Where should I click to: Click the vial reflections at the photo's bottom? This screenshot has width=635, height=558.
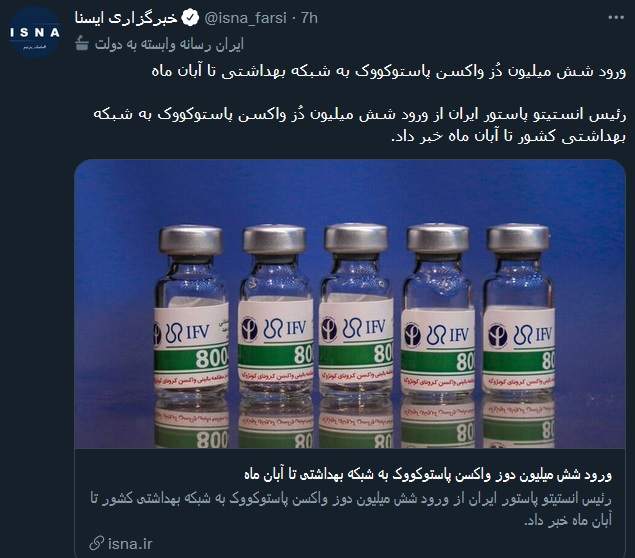click(x=354, y=423)
